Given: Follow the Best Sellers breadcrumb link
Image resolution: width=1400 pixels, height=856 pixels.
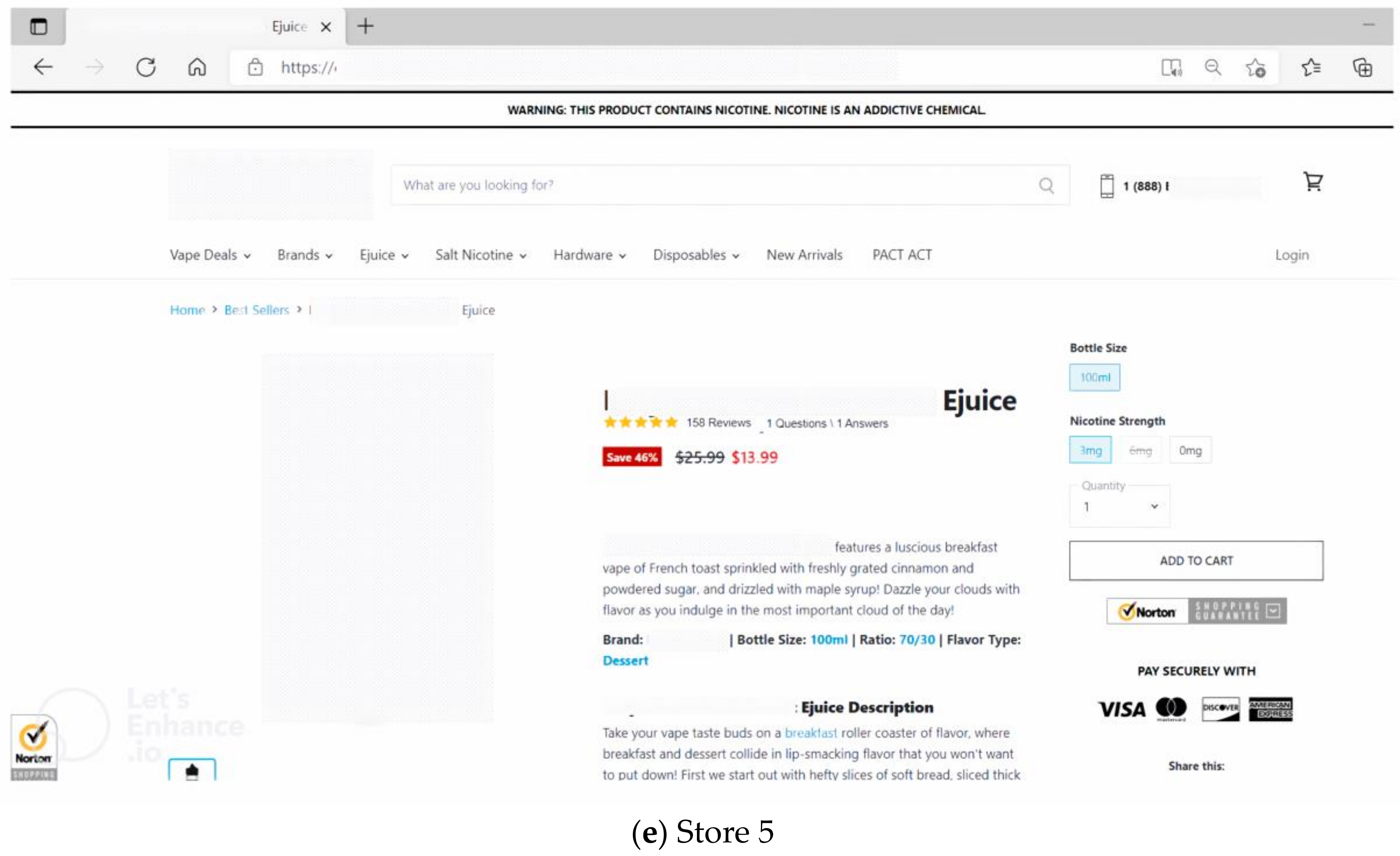Looking at the screenshot, I should (x=257, y=310).
